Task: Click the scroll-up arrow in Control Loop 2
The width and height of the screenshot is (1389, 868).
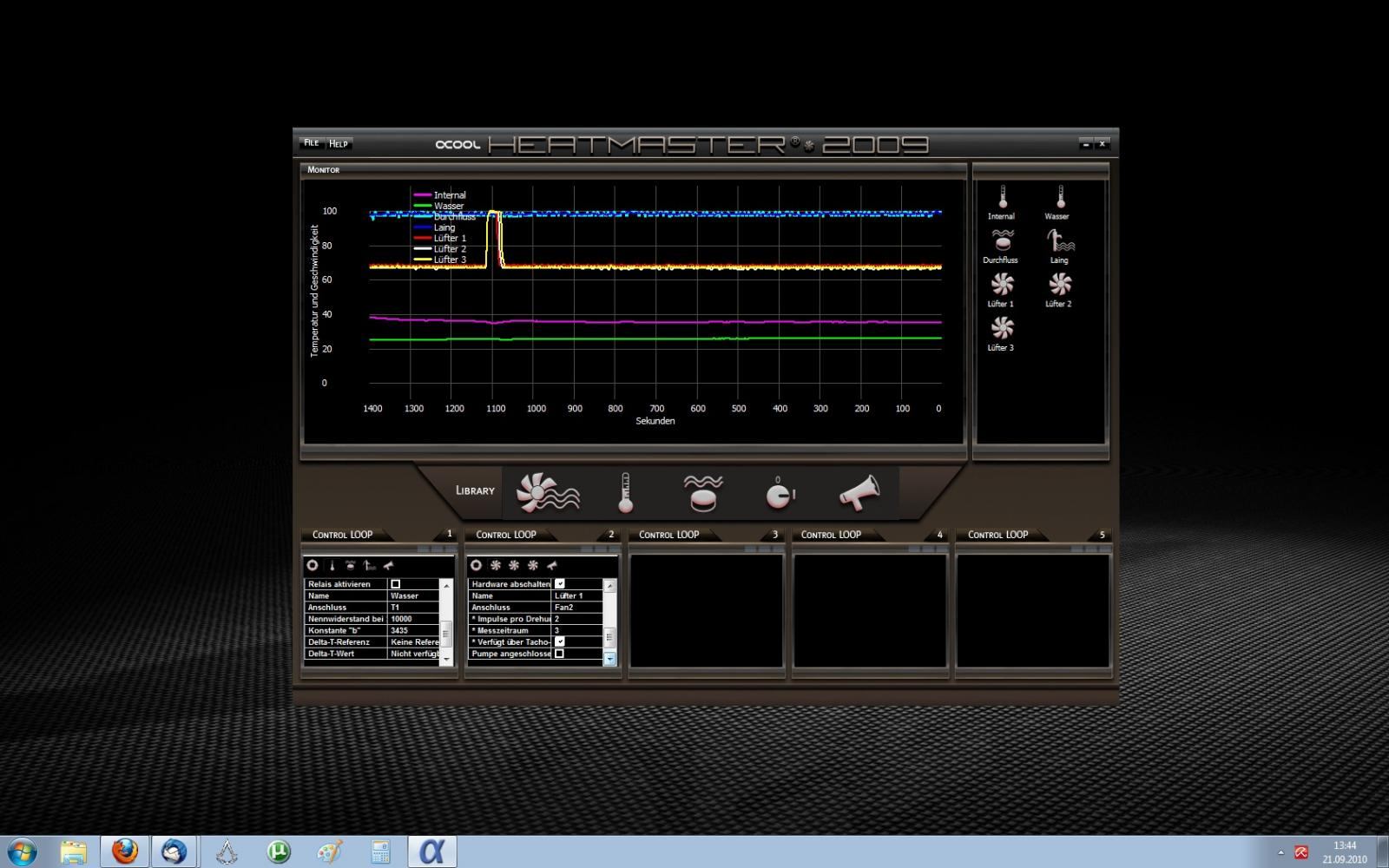Action: pos(609,585)
